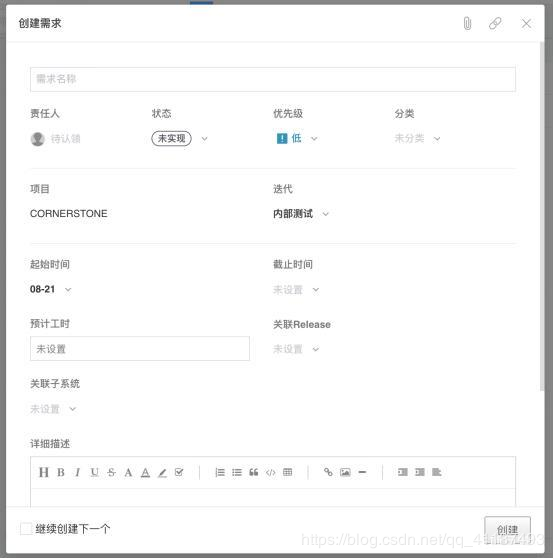Click 未设置 under 截止时间
554x558 pixels.
(x=288, y=290)
